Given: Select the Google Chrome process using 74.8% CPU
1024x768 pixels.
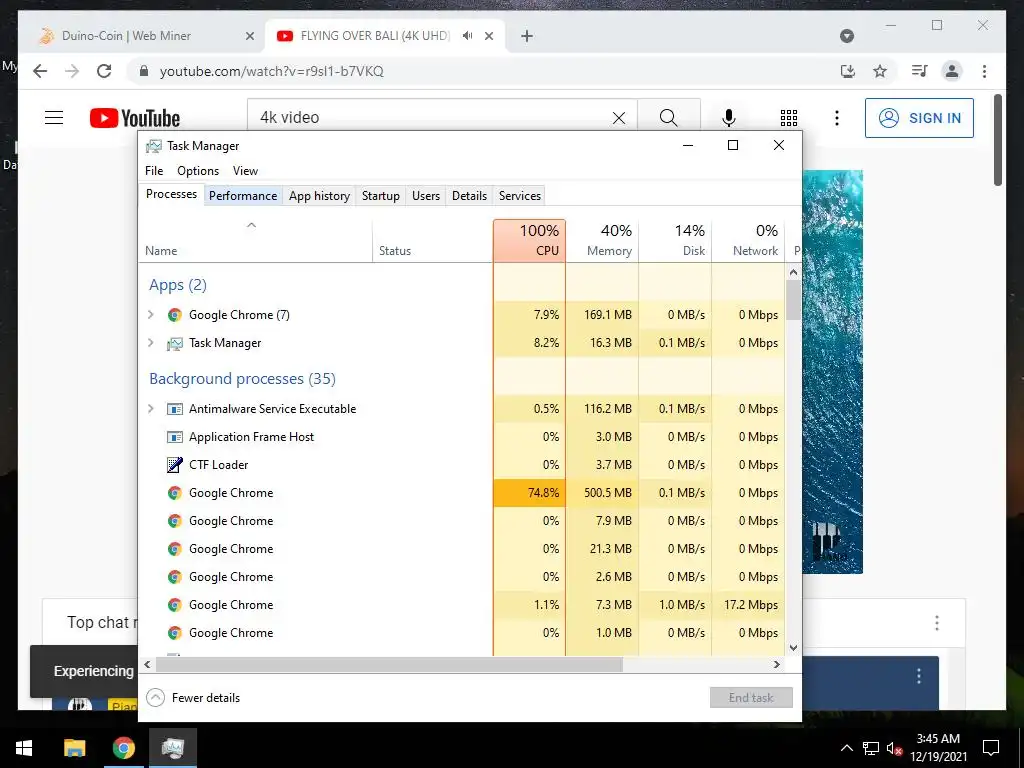Looking at the screenshot, I should [x=462, y=493].
